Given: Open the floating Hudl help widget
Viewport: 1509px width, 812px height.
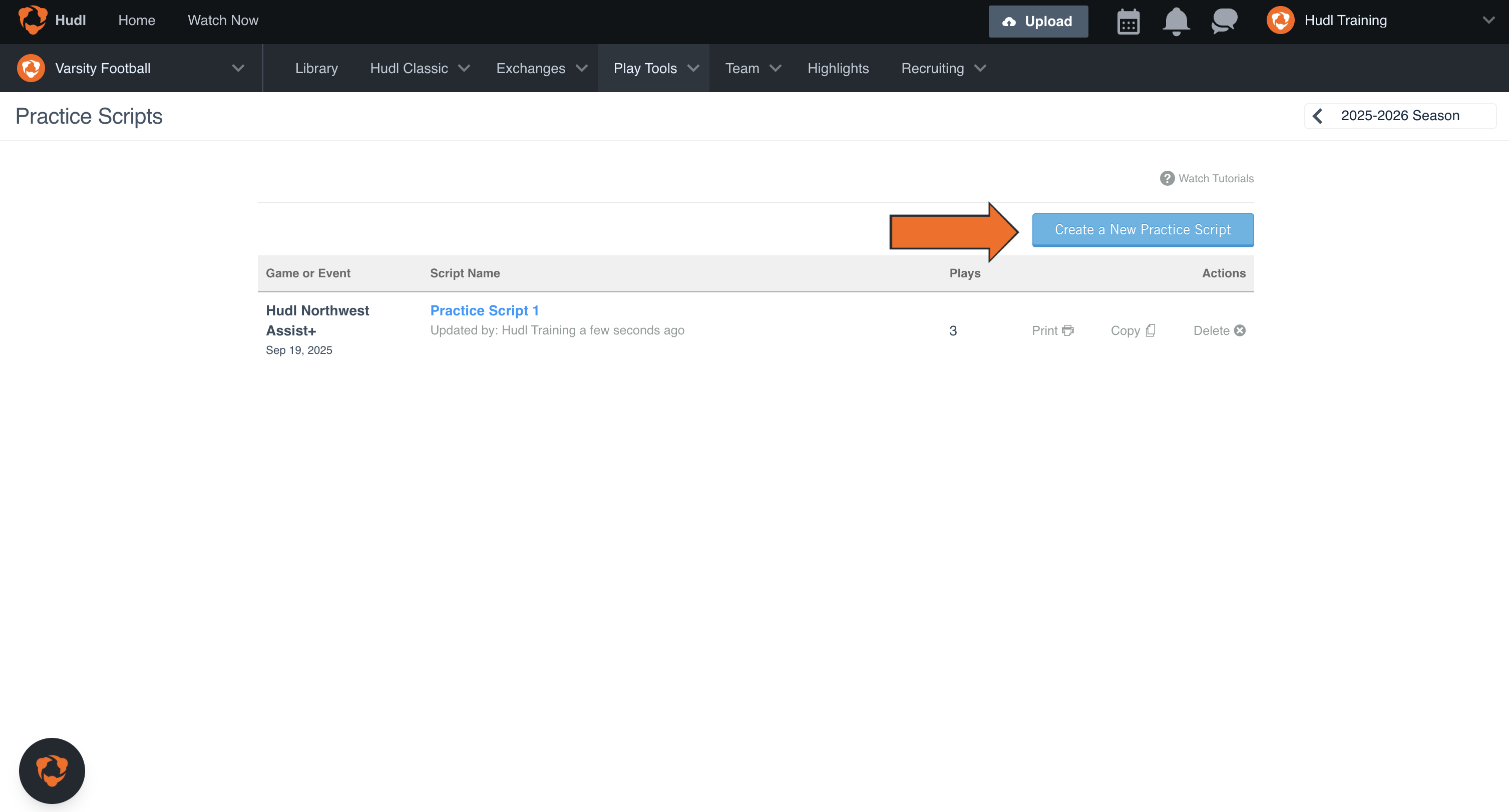Looking at the screenshot, I should coord(52,770).
